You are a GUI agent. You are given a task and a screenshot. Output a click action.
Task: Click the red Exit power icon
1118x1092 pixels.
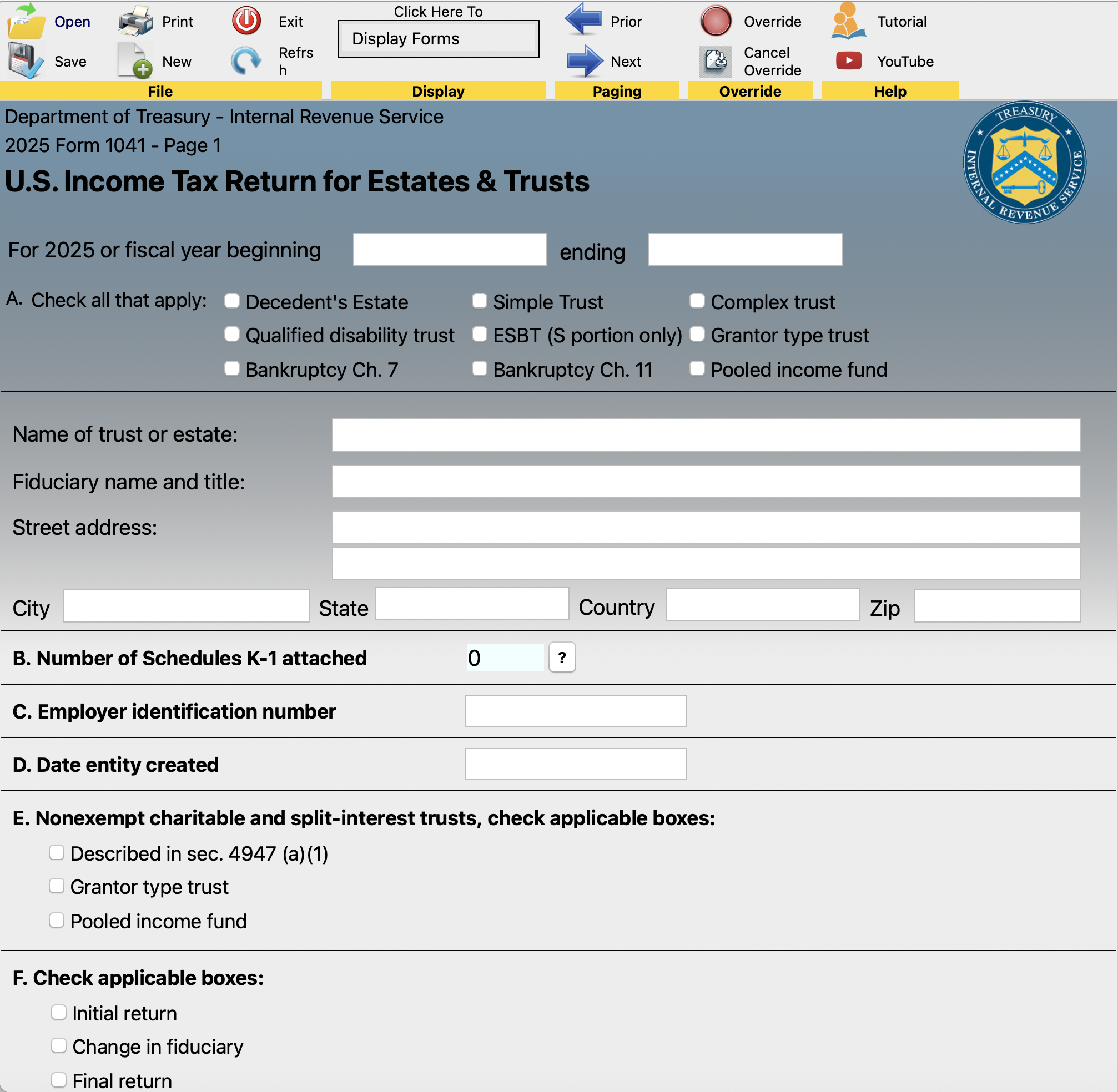coord(246,21)
